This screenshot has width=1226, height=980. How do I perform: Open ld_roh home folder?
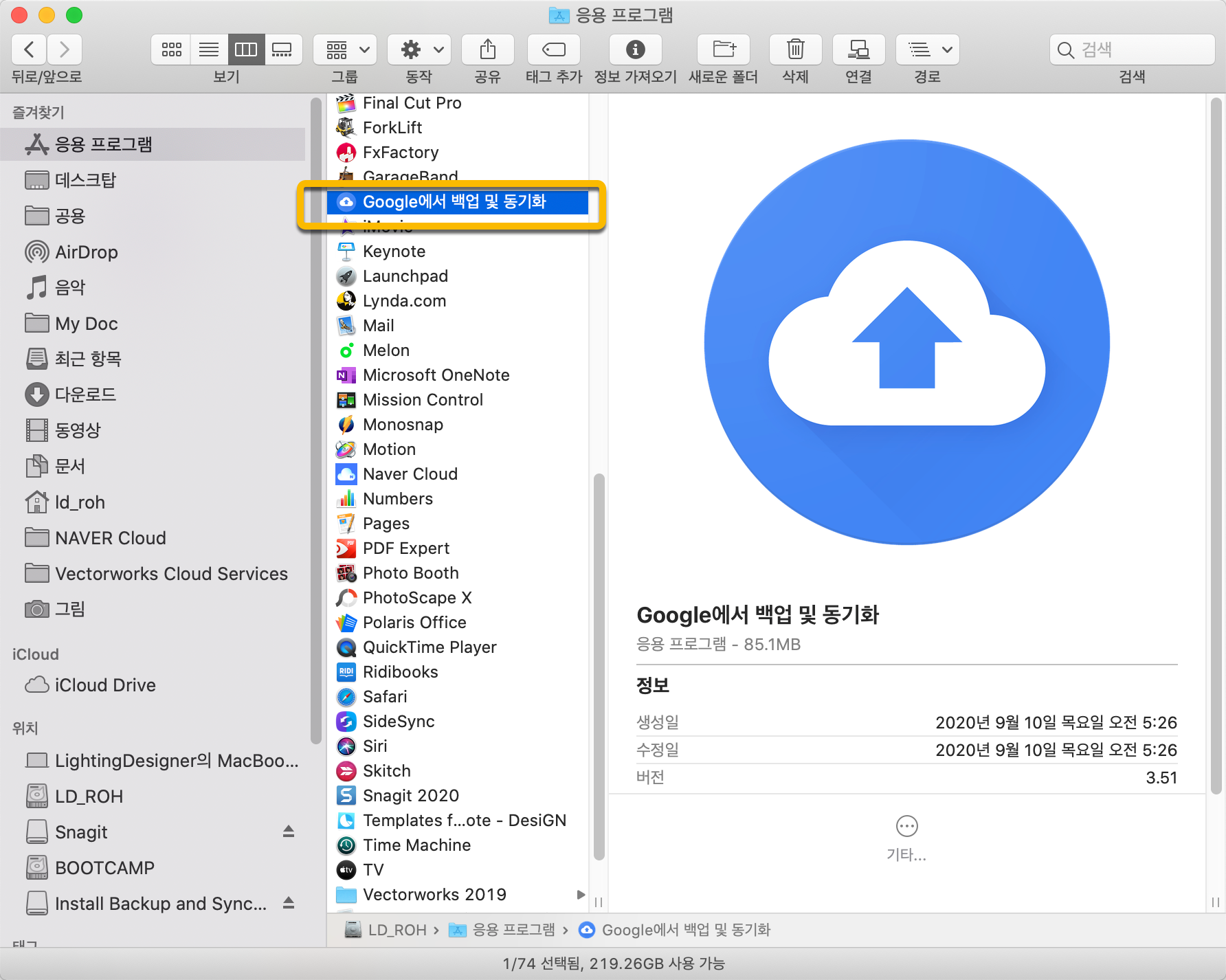(153, 502)
